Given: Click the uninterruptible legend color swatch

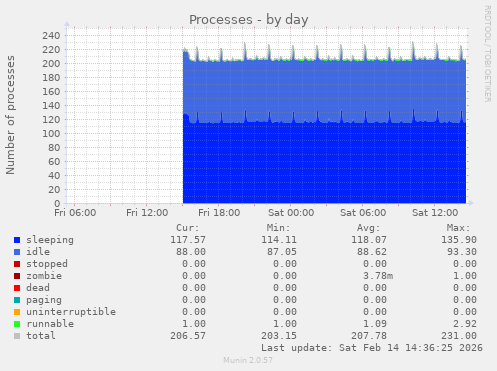Looking at the screenshot, I should point(17,312).
